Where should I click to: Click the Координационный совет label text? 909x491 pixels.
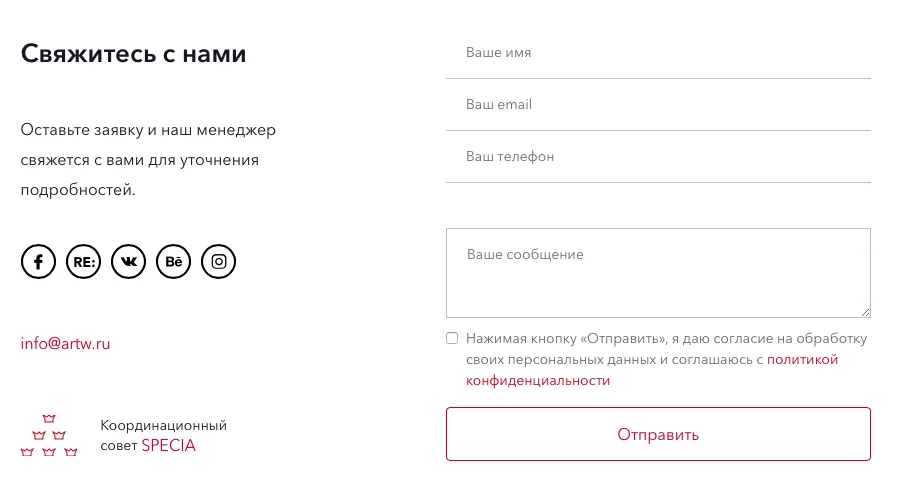coord(163,435)
